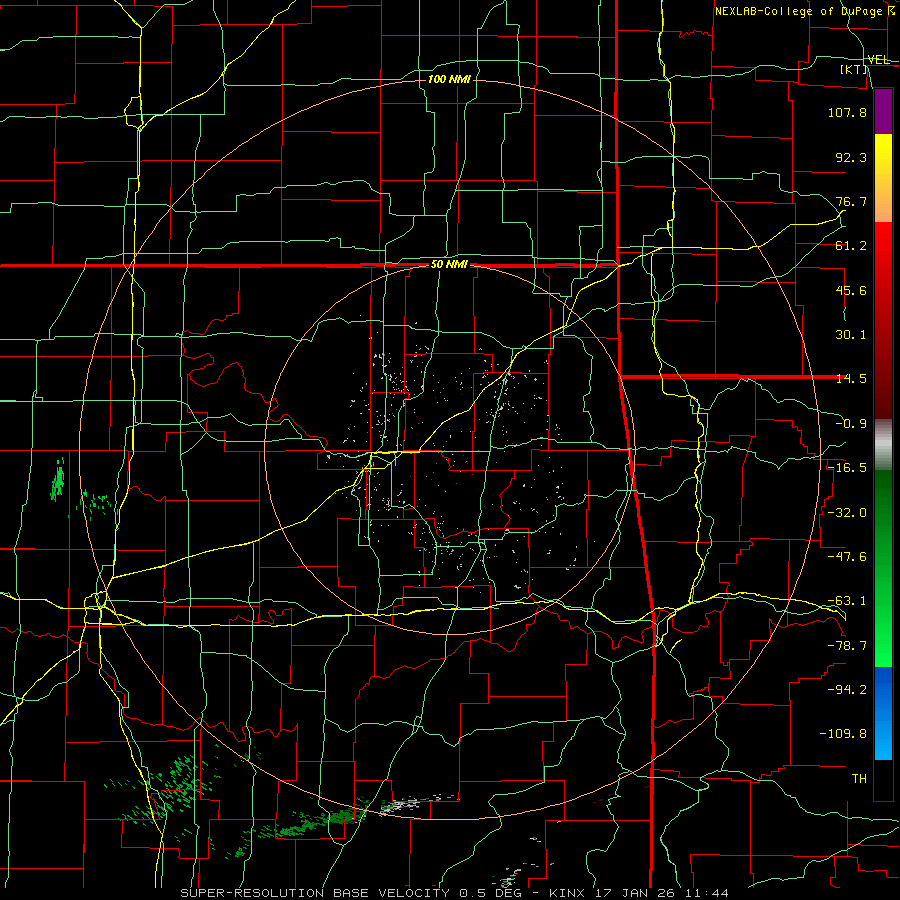Image resolution: width=900 pixels, height=900 pixels.
Task: Click the TH legend label
Action: coord(859,779)
